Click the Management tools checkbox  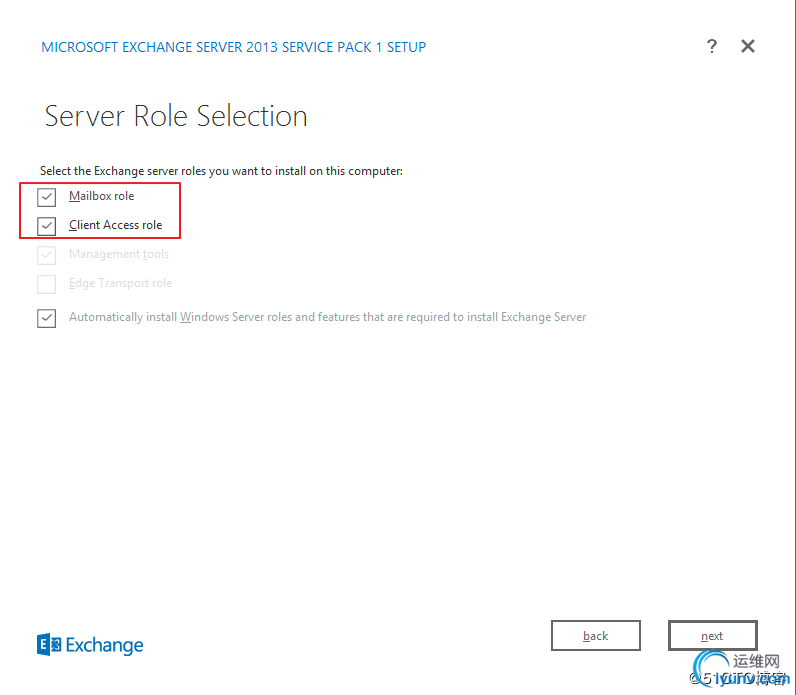click(47, 255)
